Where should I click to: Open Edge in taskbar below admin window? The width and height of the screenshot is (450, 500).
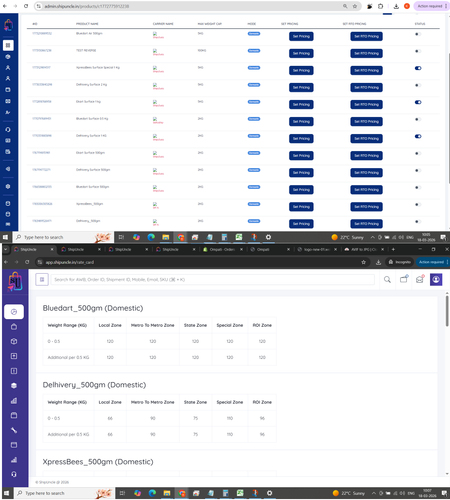[x=151, y=237]
